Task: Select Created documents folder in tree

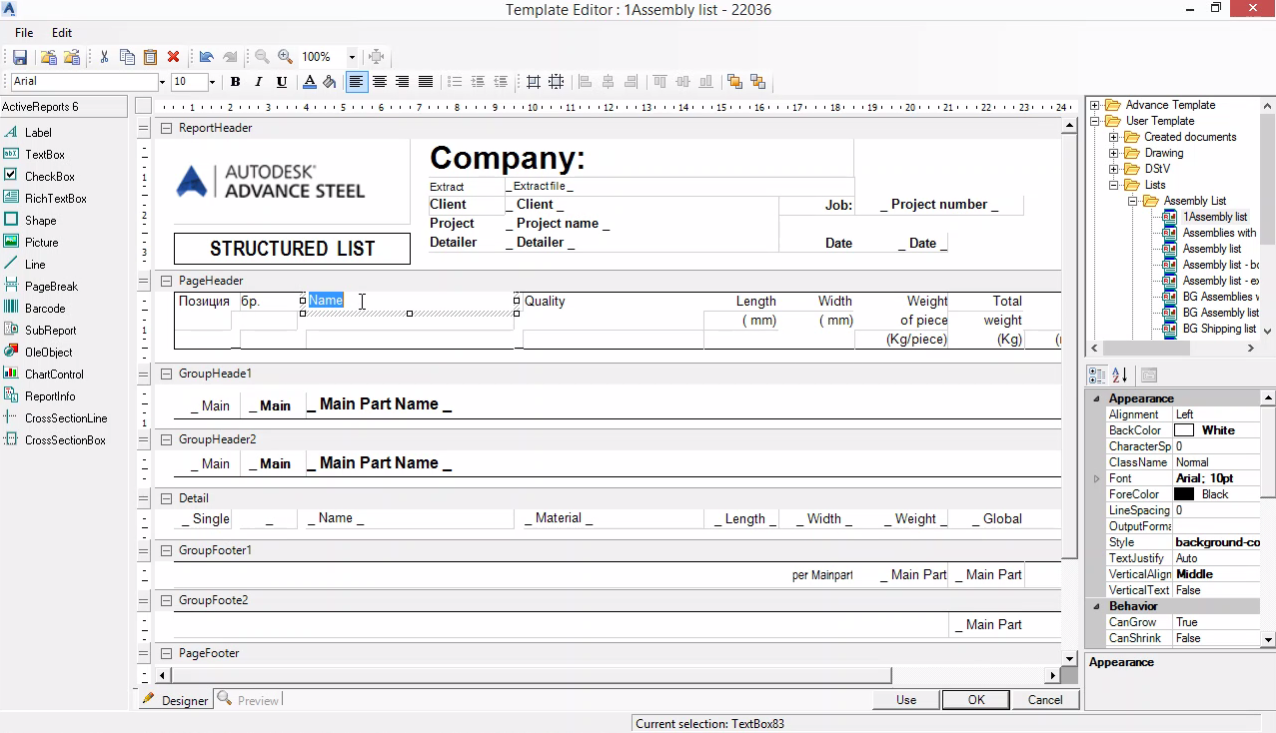Action: (1190, 137)
